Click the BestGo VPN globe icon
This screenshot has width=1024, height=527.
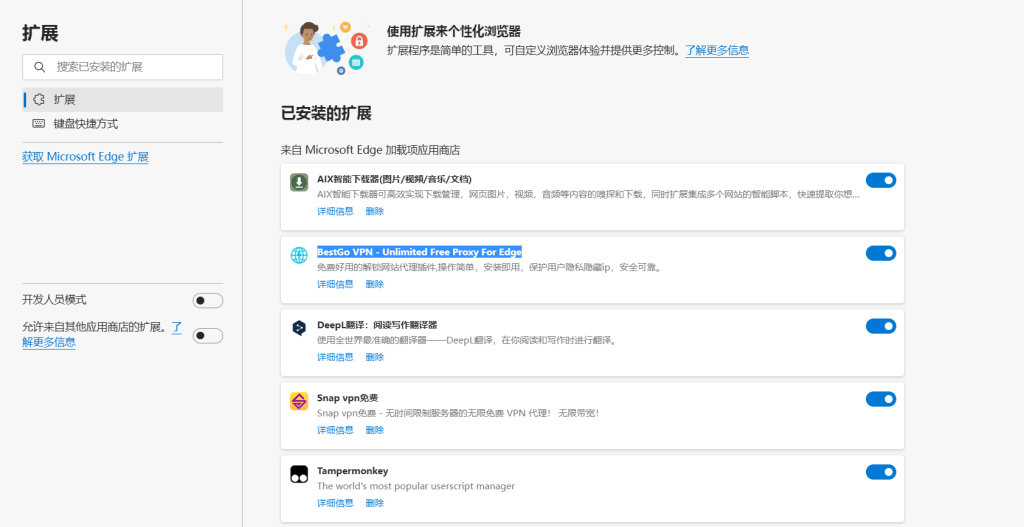point(299,255)
